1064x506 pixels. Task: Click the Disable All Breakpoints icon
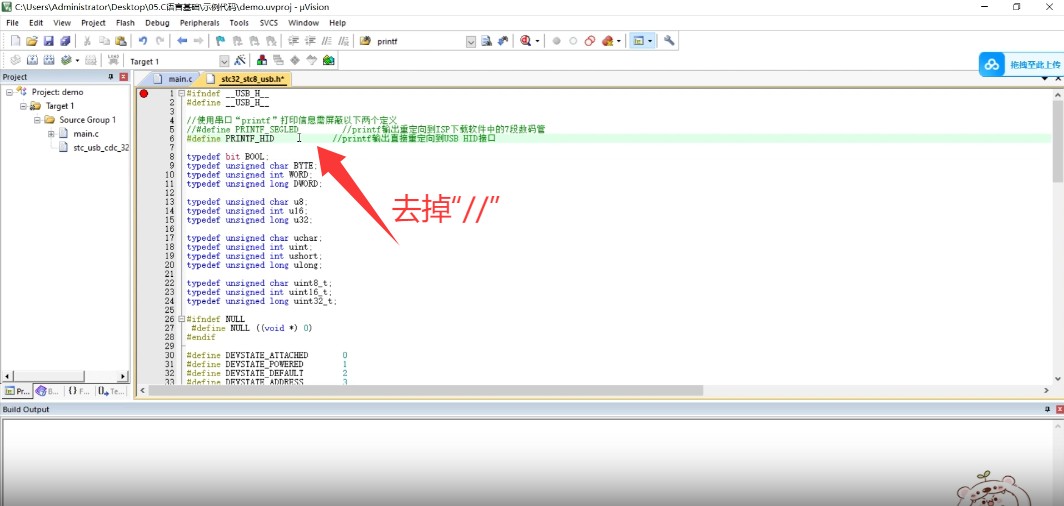pos(590,41)
